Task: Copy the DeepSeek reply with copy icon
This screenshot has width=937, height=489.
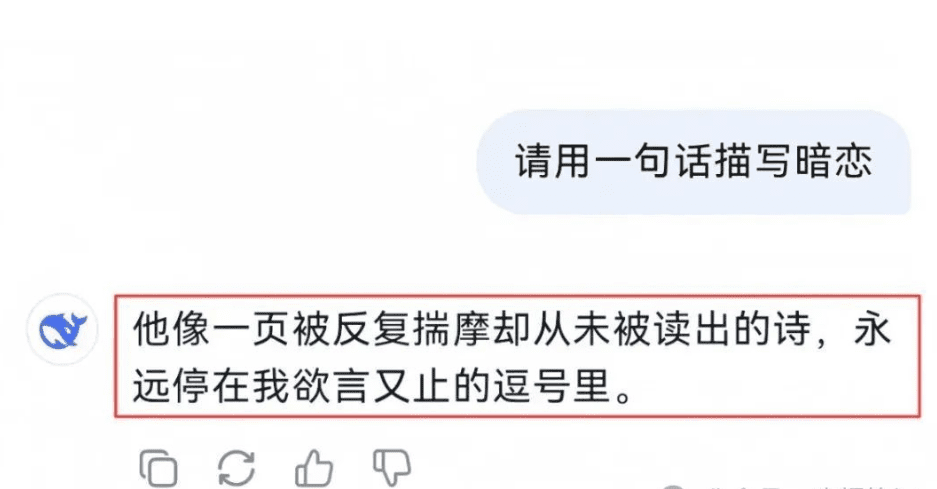Action: click(x=158, y=467)
